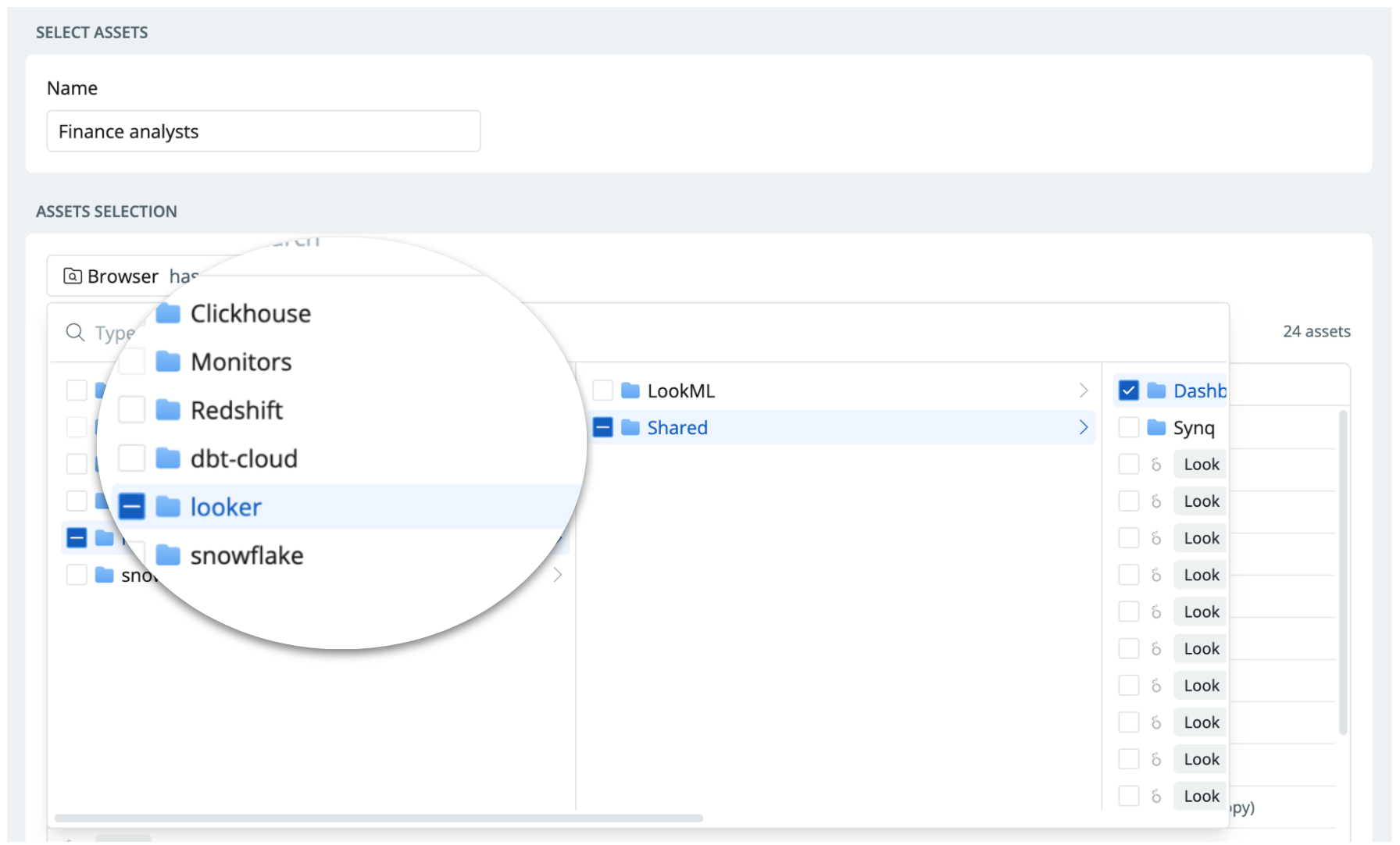Check the LookML checkbox

click(x=602, y=390)
